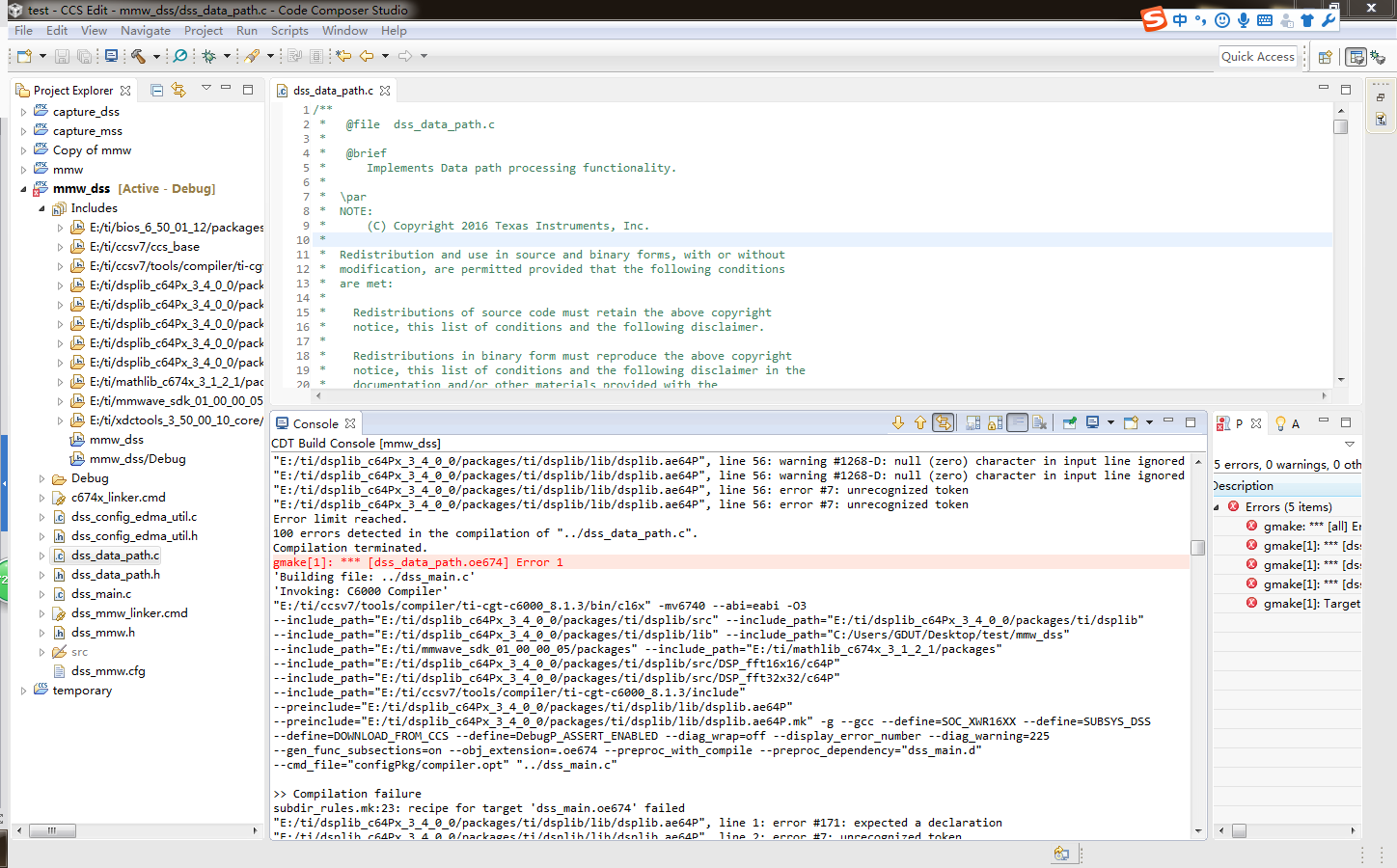Image resolution: width=1397 pixels, height=868 pixels.
Task: Click the red gmake[1] Error 1 console line
Action: click(x=418, y=562)
